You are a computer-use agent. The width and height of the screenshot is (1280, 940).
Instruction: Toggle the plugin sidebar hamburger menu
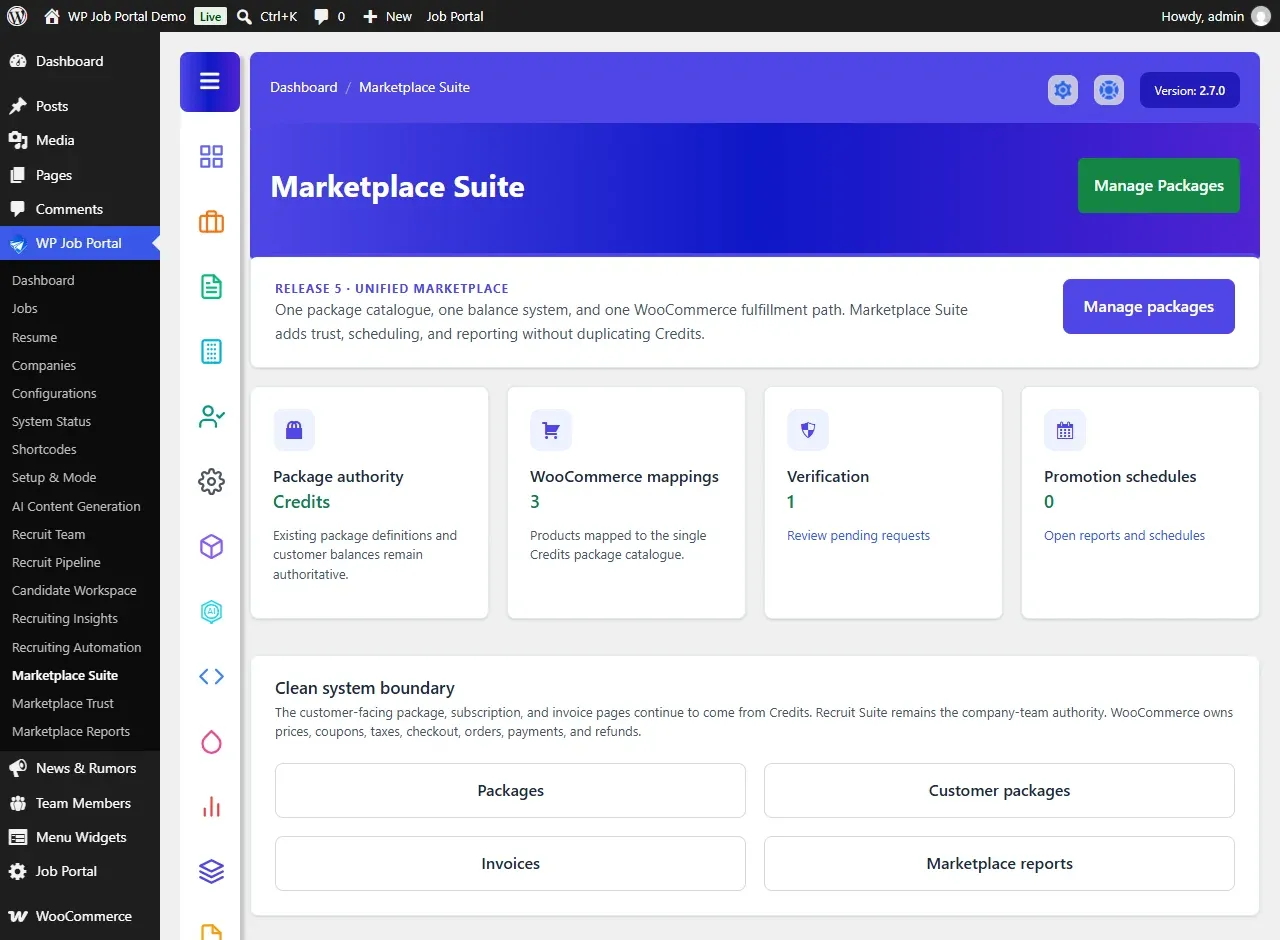[x=210, y=82]
